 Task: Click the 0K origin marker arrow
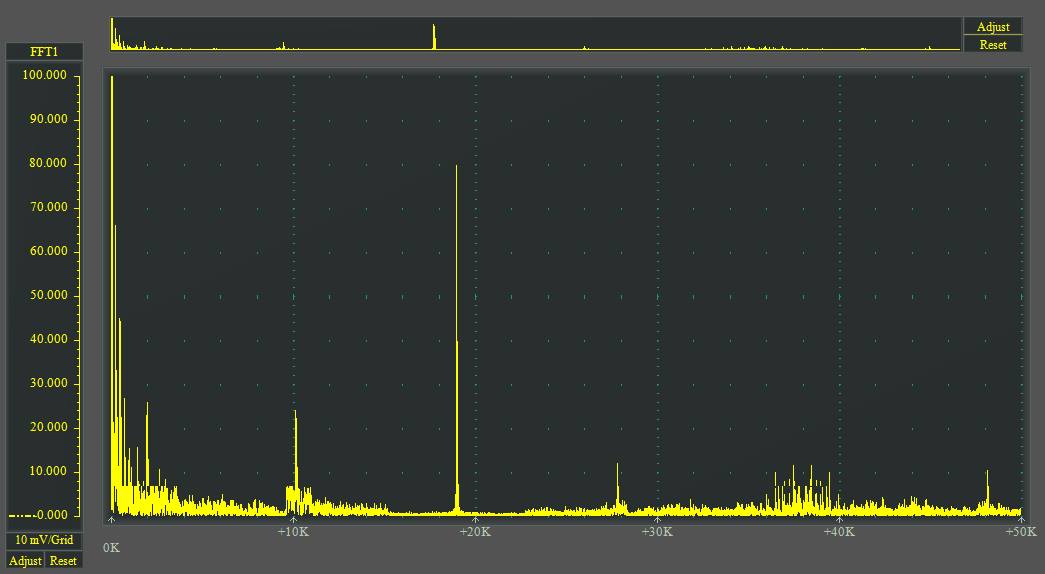point(111,519)
